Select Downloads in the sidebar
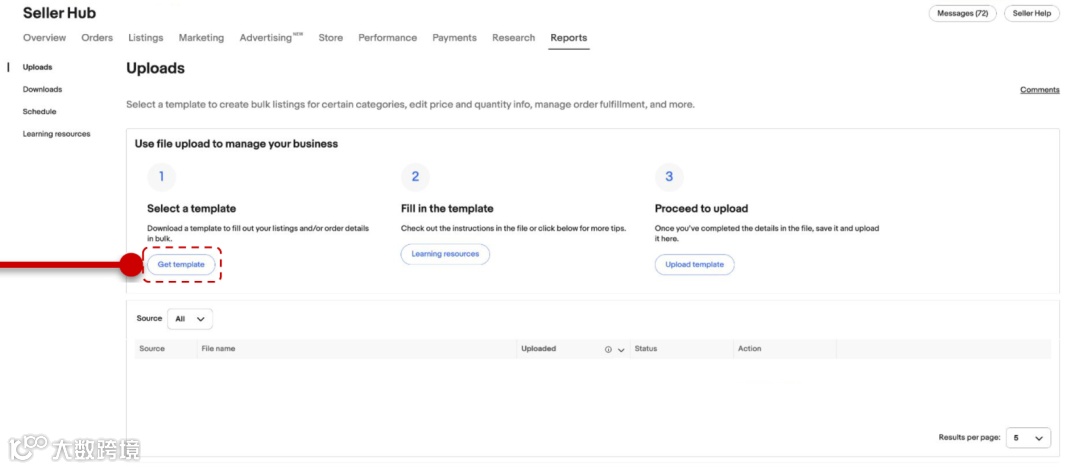This screenshot has height=469, width=1080. click(x=42, y=90)
